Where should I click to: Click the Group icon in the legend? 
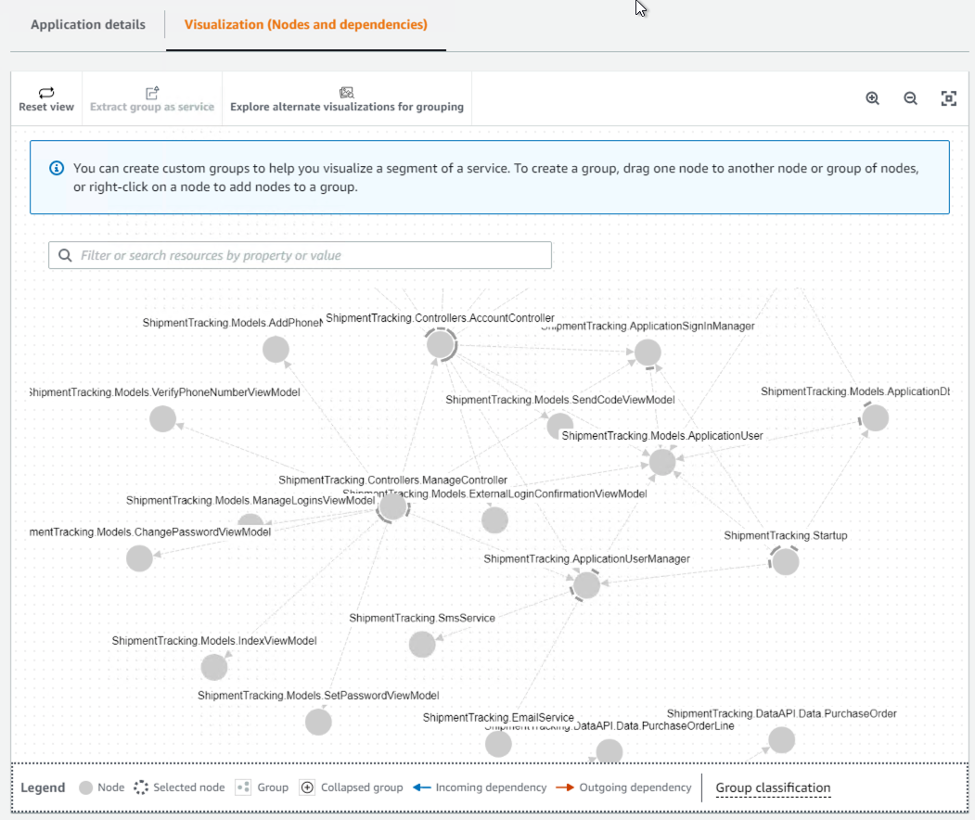tap(241, 787)
